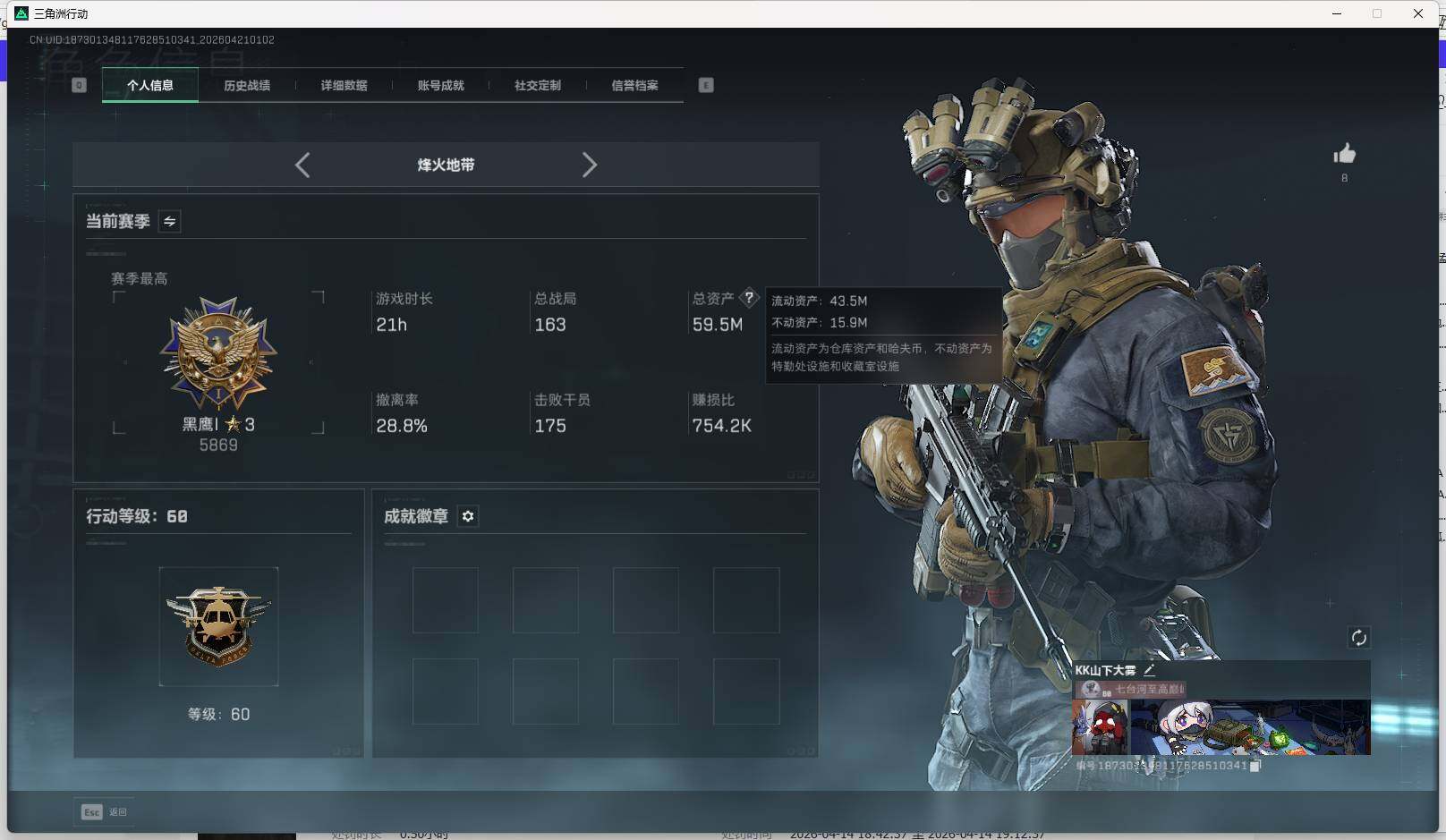
Task: Click the 流动资产：43.5M tooltip line
Action: pos(820,301)
